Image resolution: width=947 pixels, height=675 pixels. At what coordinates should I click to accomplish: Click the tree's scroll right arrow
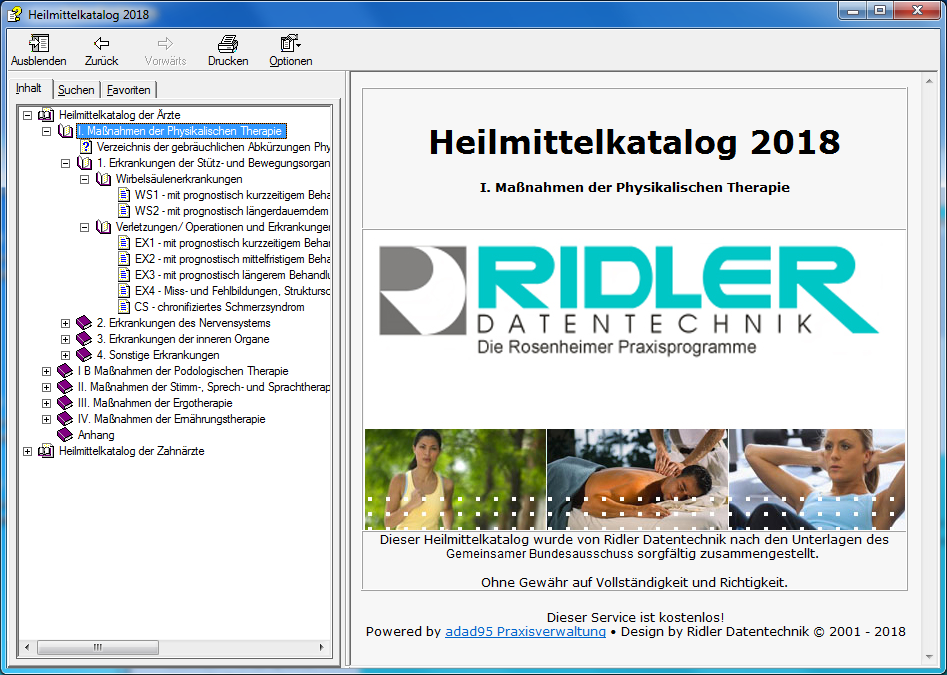tap(321, 647)
